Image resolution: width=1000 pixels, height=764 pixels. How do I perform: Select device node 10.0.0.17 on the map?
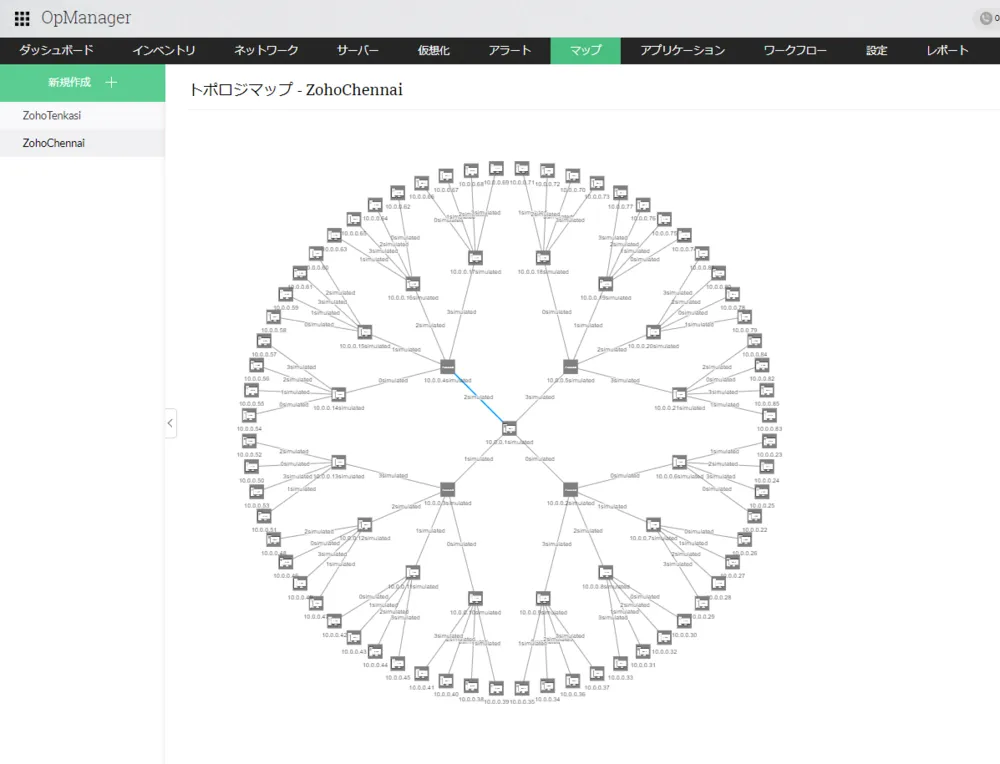tap(475, 258)
